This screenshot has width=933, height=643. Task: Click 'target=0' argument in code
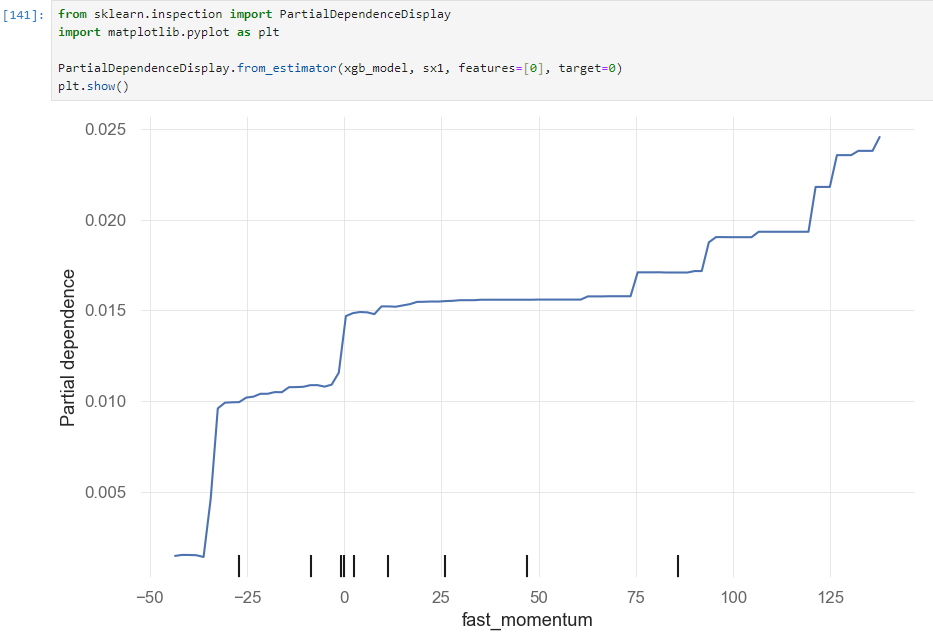point(587,68)
